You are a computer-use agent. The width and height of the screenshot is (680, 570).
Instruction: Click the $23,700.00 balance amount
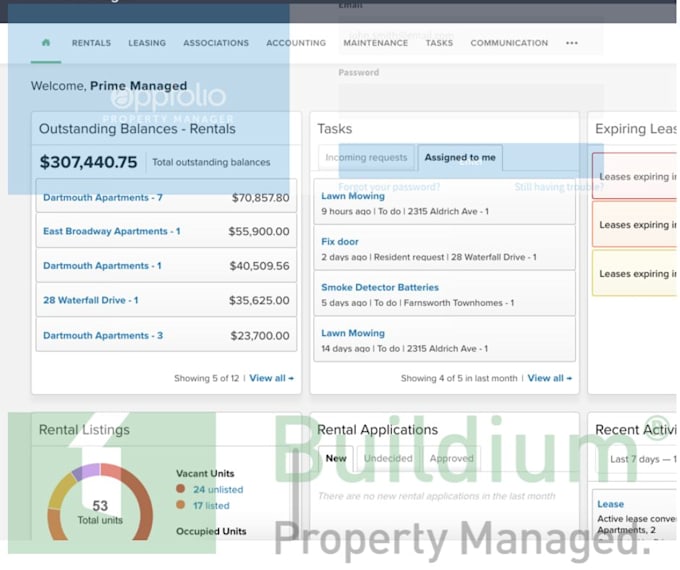(x=260, y=335)
